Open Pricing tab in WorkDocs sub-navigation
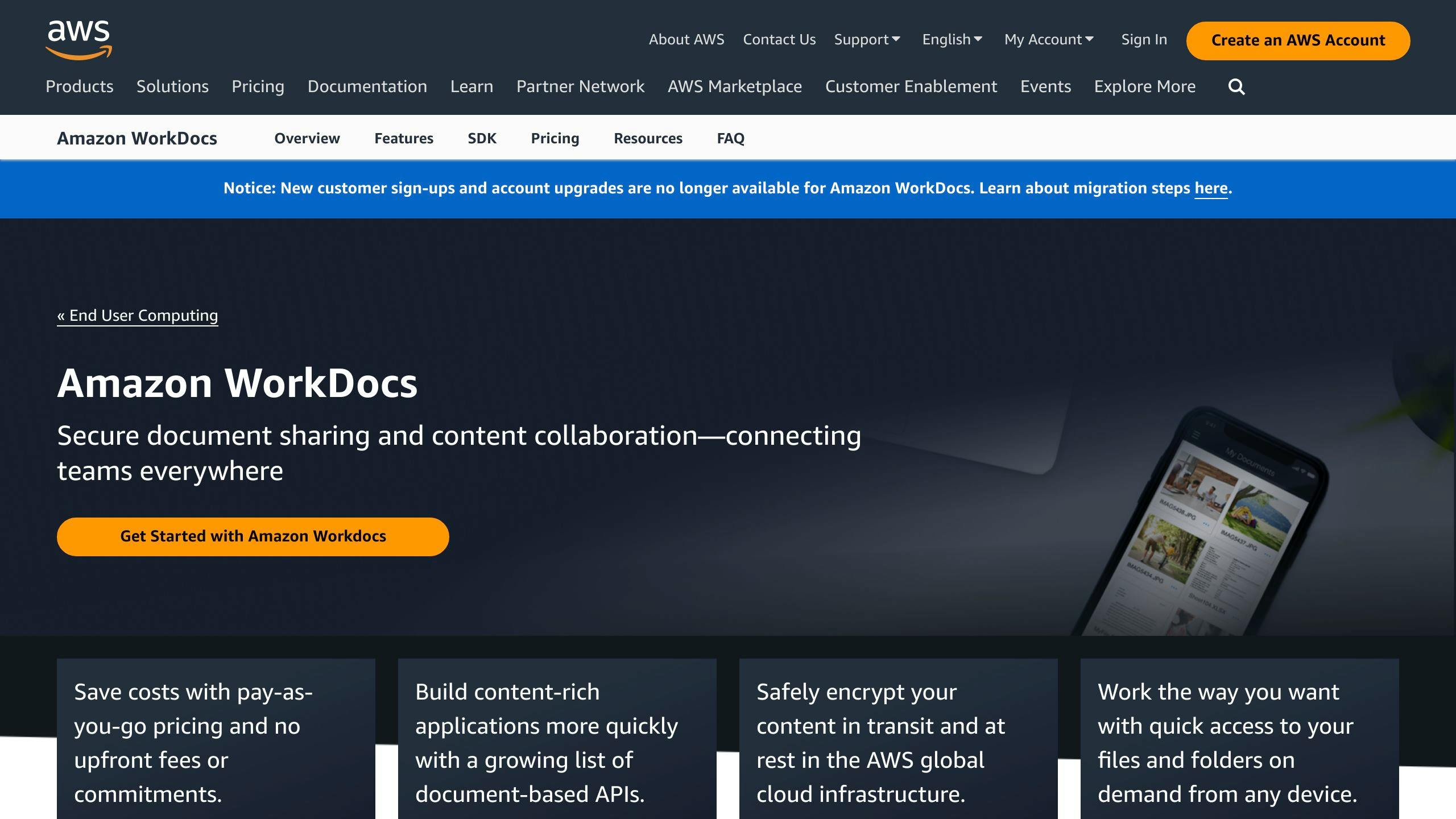This screenshot has height=819, width=1456. click(x=555, y=138)
